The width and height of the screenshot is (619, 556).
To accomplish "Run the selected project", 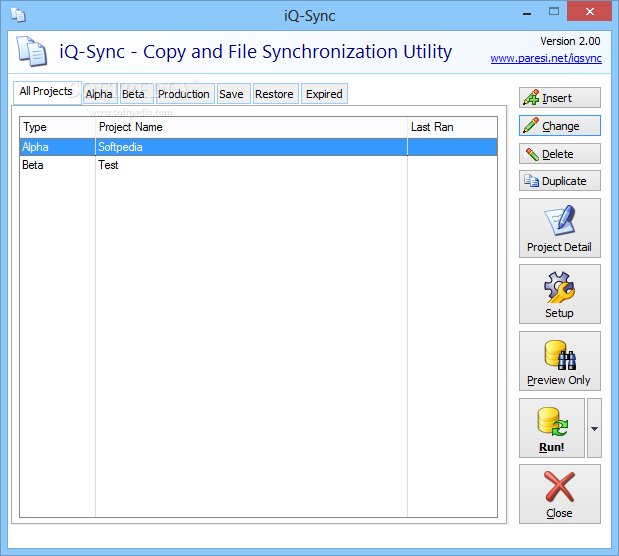I will coord(551,428).
